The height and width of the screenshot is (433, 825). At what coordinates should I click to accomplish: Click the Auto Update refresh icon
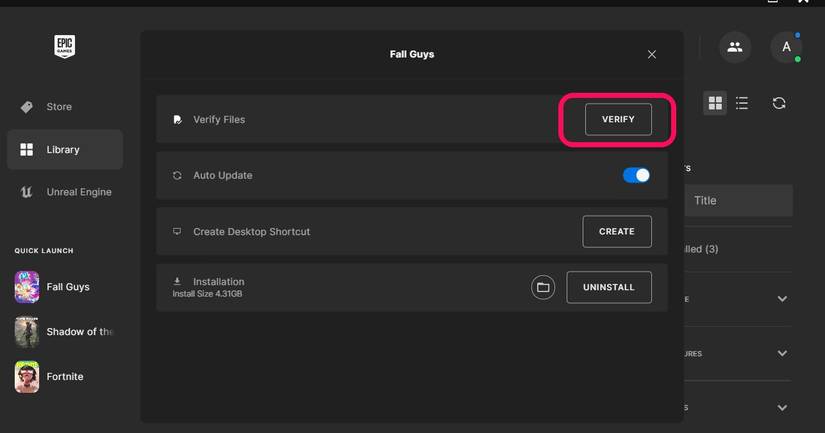pyautogui.click(x=177, y=175)
